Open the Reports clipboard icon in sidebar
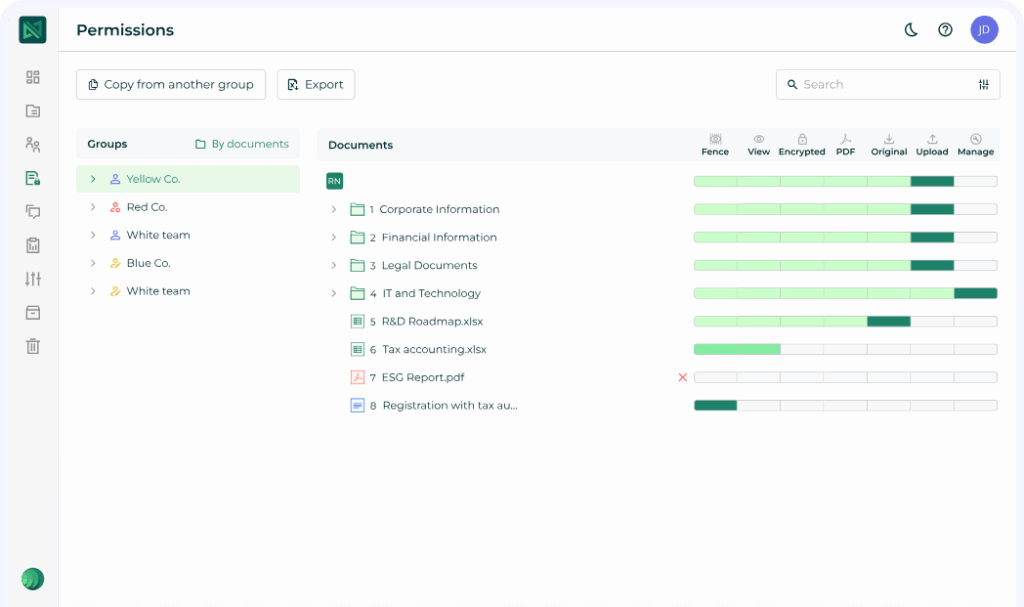Screen dimensions: 1024x607 pos(32,245)
